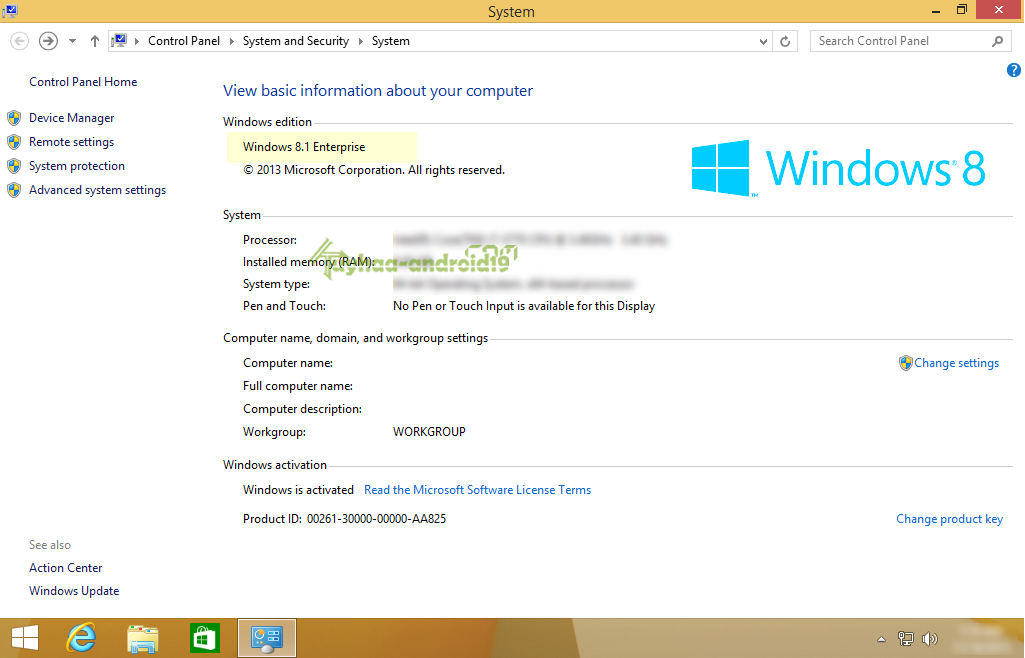This screenshot has height=658, width=1025.
Task: Click the copyright 2013 Microsoft Corporation line
Action: [x=374, y=170]
